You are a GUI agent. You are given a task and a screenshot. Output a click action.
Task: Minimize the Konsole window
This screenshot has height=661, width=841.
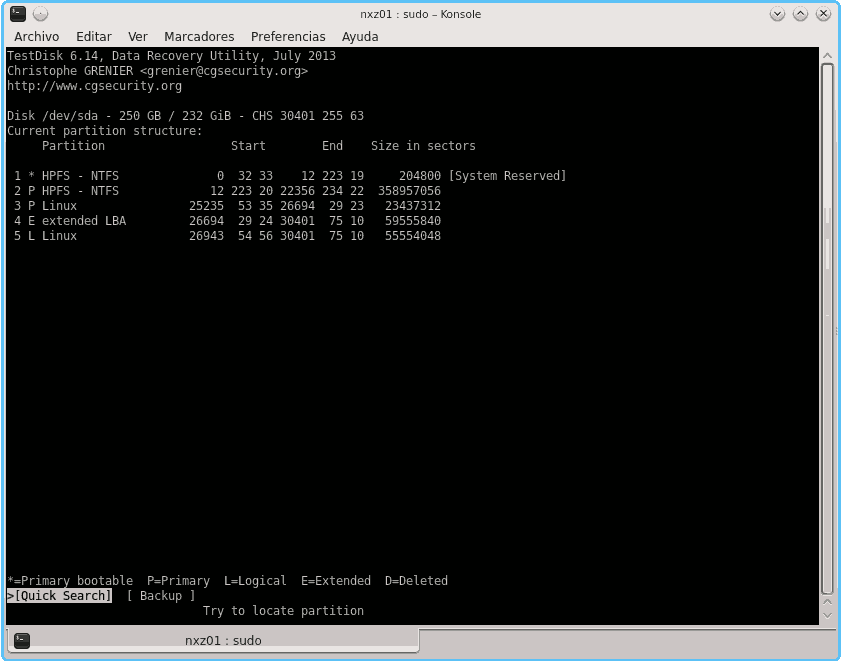(778, 14)
